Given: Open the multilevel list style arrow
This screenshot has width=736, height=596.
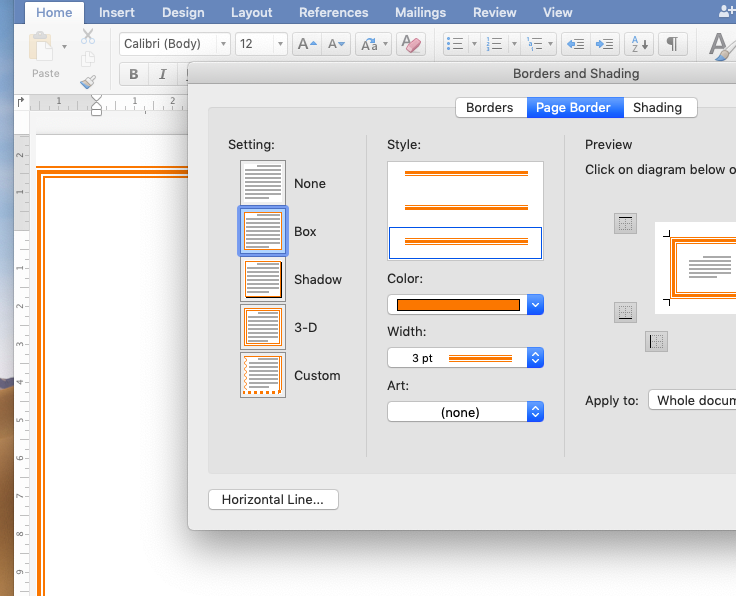Looking at the screenshot, I should click(551, 44).
